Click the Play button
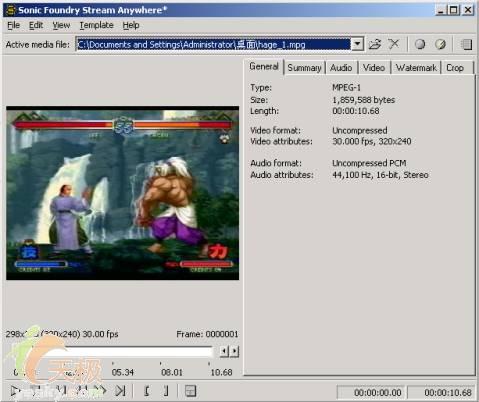The width and height of the screenshot is (479, 402). point(14,391)
